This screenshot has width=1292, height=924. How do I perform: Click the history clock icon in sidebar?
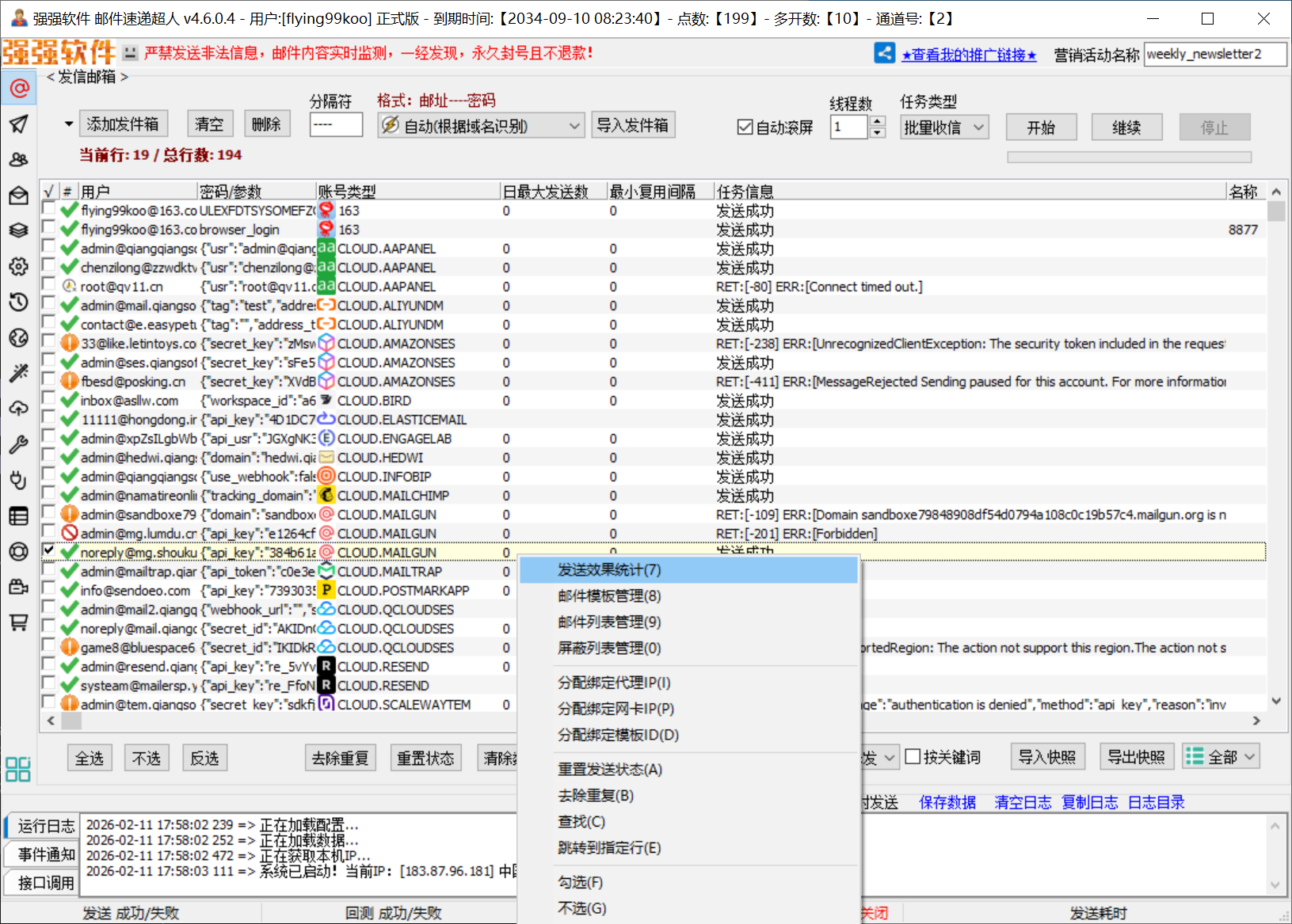pyautogui.click(x=19, y=302)
